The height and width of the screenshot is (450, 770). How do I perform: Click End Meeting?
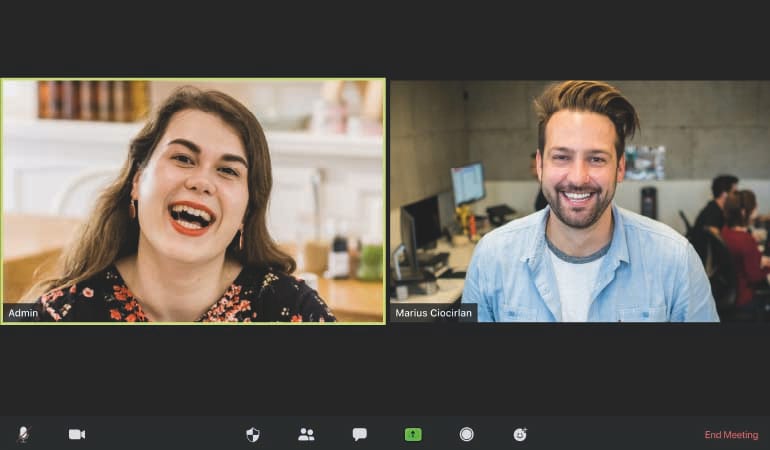coord(731,435)
